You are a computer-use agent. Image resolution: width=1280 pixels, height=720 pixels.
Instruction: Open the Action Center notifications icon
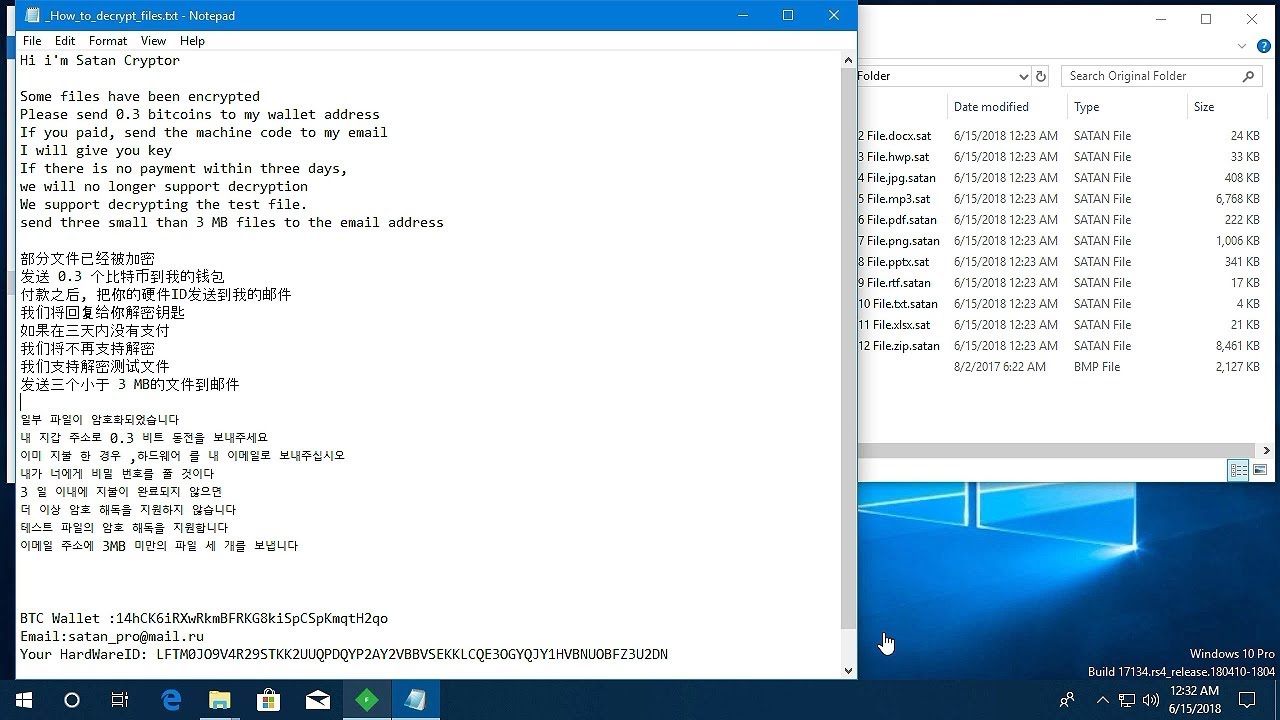1247,700
